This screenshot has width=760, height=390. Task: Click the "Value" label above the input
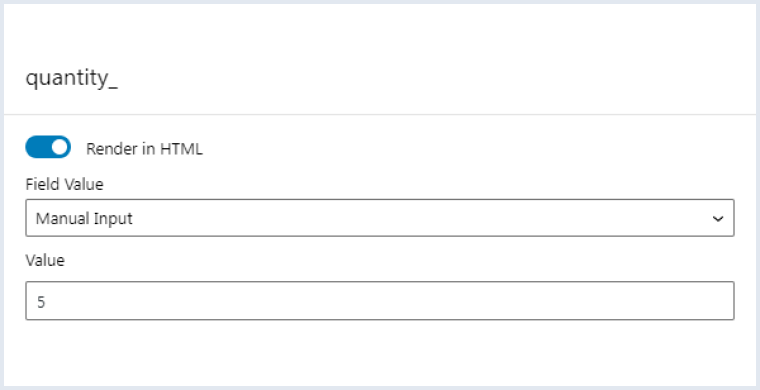(x=45, y=261)
